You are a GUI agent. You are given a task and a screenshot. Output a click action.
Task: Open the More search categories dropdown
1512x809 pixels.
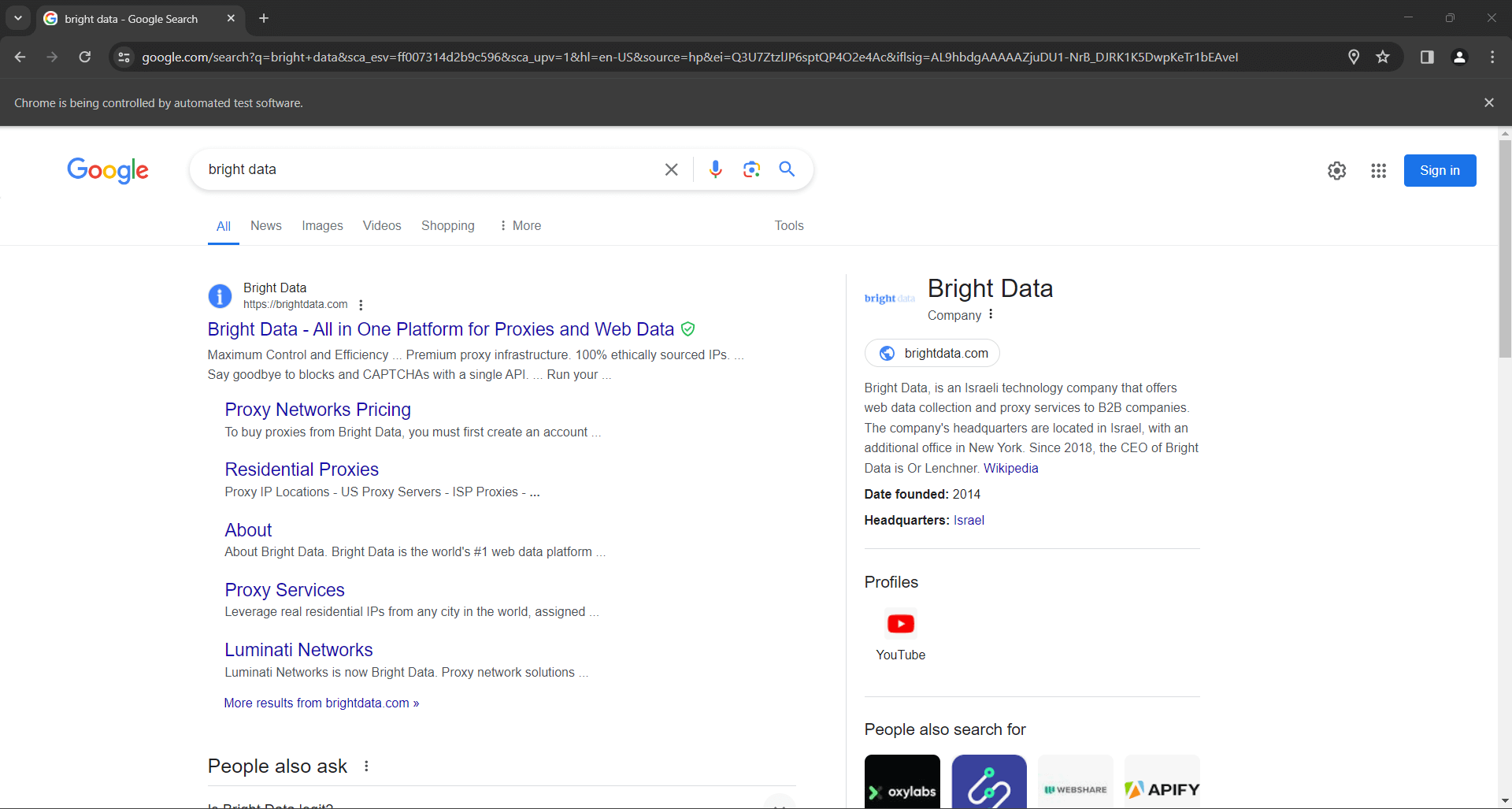[x=520, y=226]
